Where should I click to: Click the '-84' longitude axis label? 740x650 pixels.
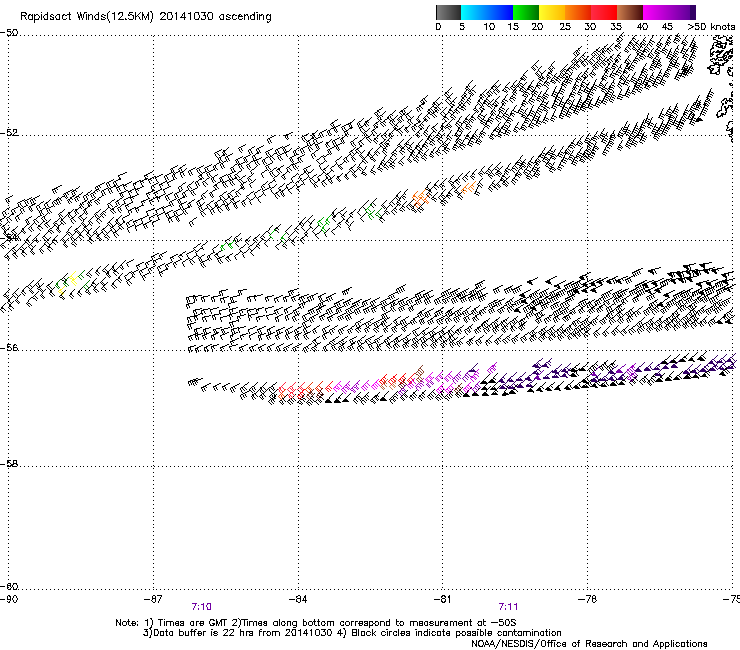pos(298,599)
